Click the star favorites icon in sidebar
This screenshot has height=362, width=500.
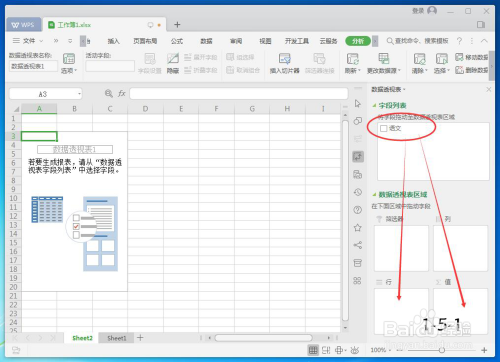coord(358,228)
